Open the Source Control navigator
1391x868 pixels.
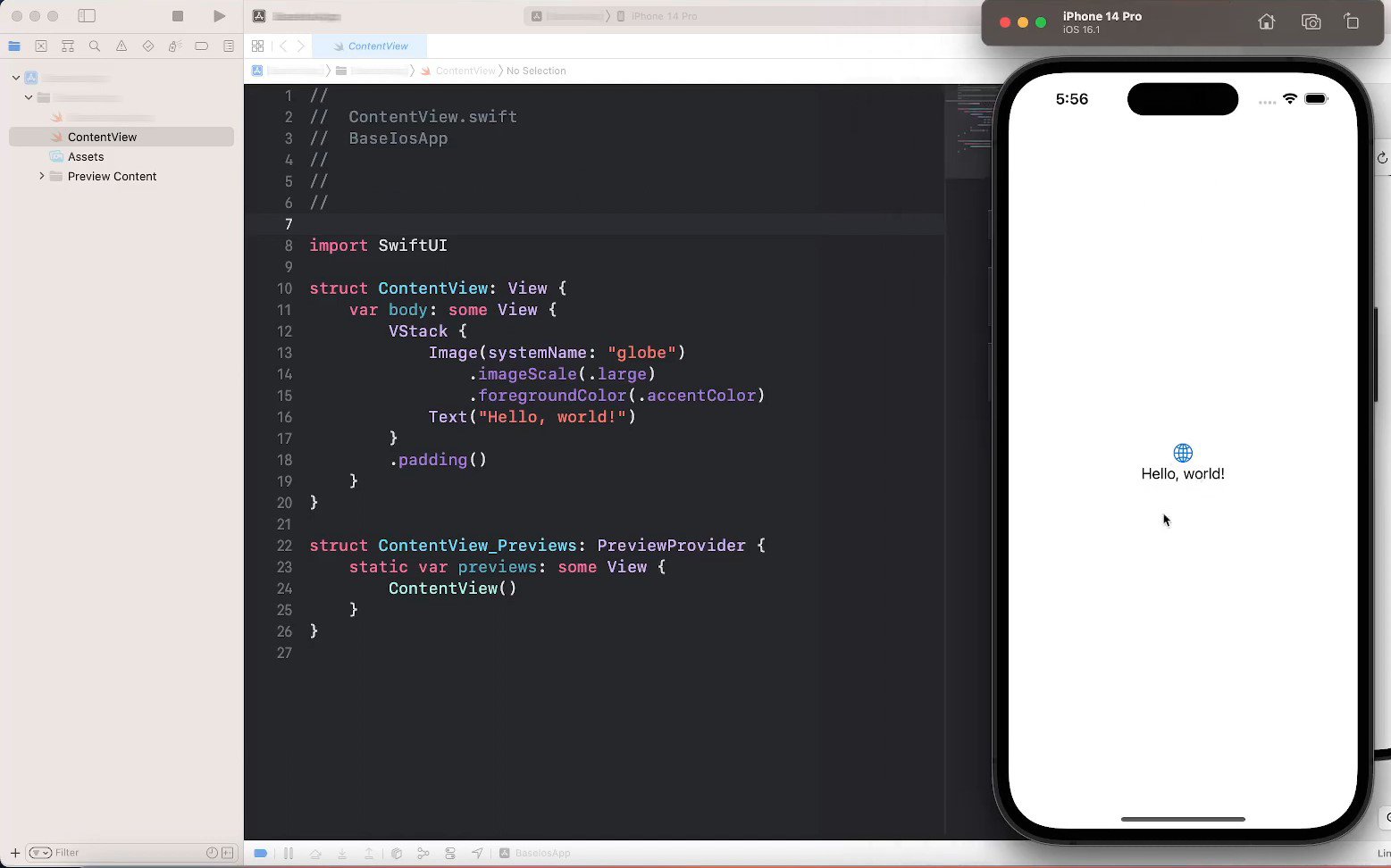tap(41, 46)
